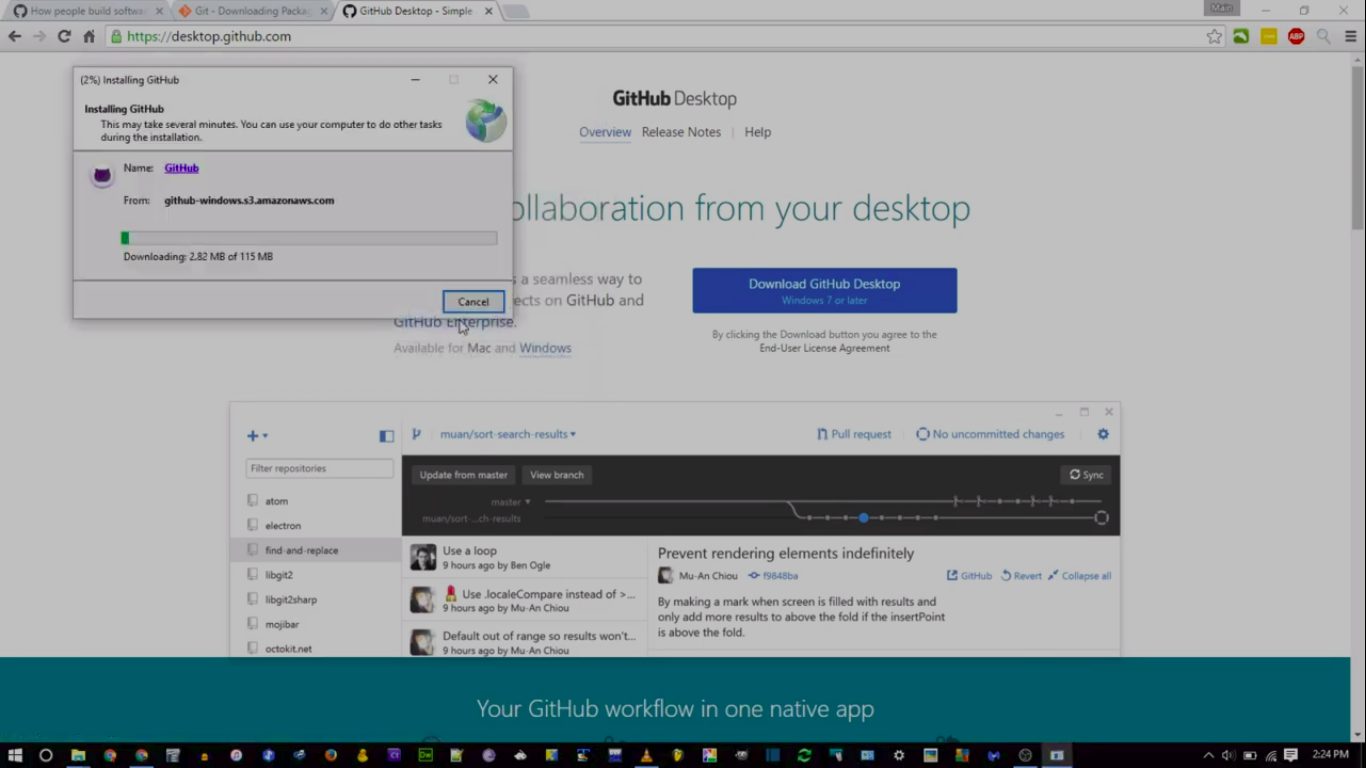Expand the master branch dropdown arrow
The height and width of the screenshot is (768, 1366).
(x=528, y=502)
